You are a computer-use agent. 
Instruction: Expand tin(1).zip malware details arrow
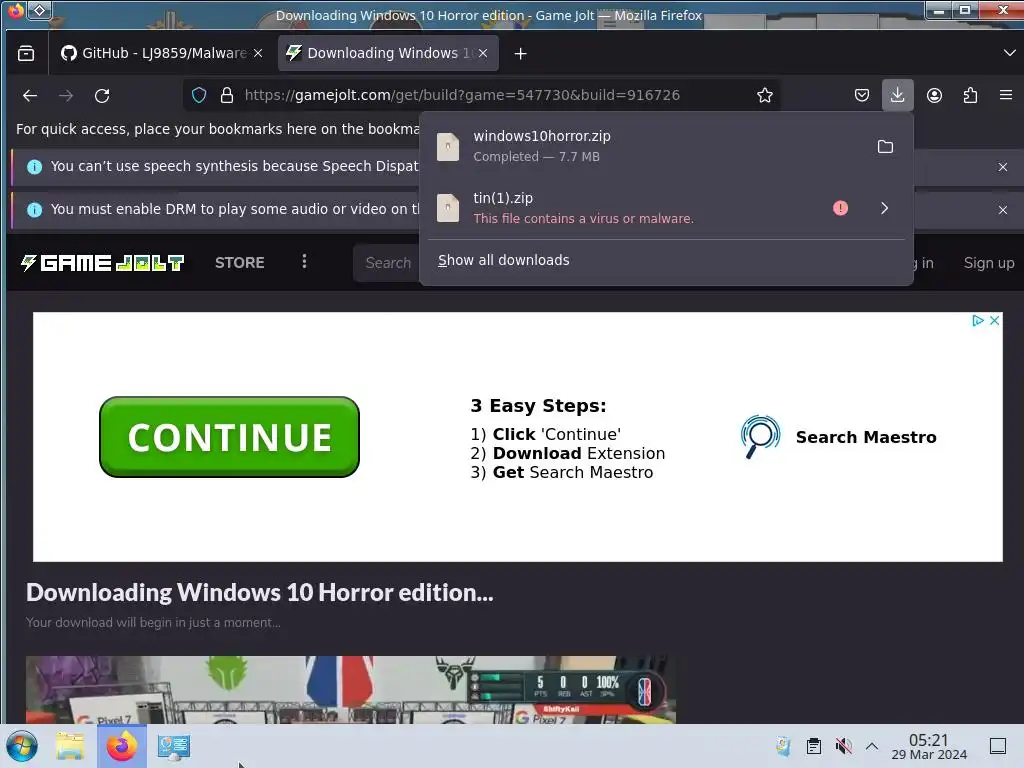click(x=884, y=208)
